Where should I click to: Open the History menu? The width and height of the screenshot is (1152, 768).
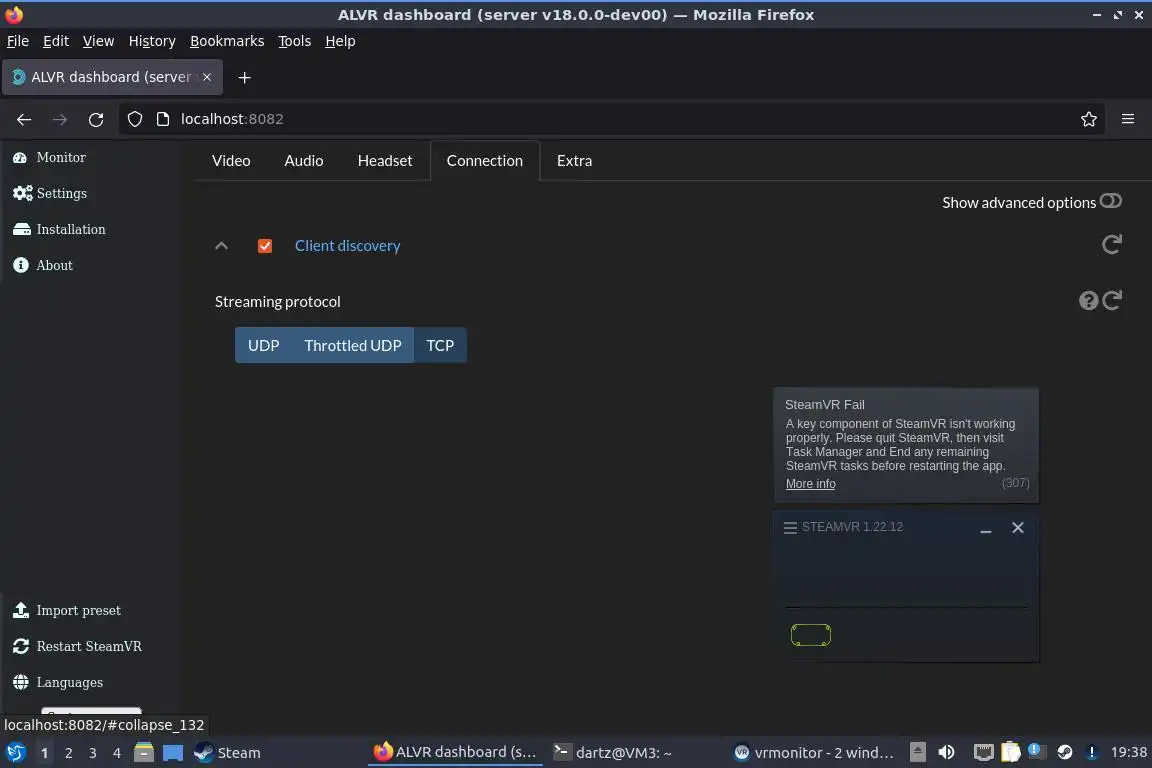coord(152,41)
